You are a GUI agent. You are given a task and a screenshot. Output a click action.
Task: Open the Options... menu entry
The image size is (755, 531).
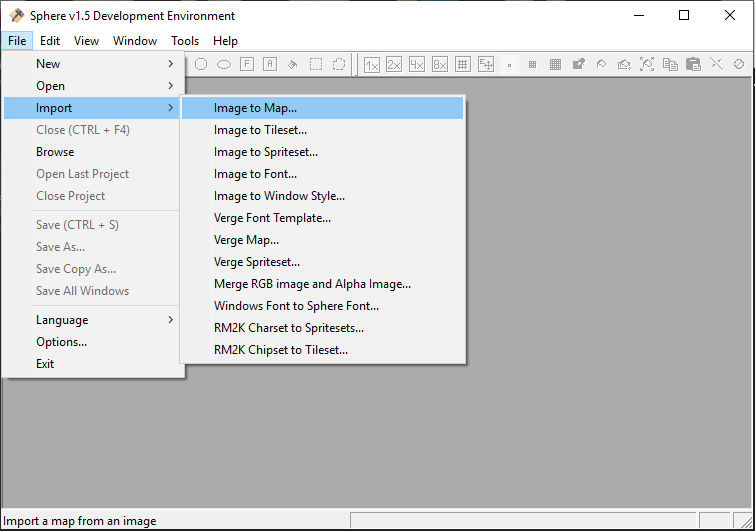point(61,342)
